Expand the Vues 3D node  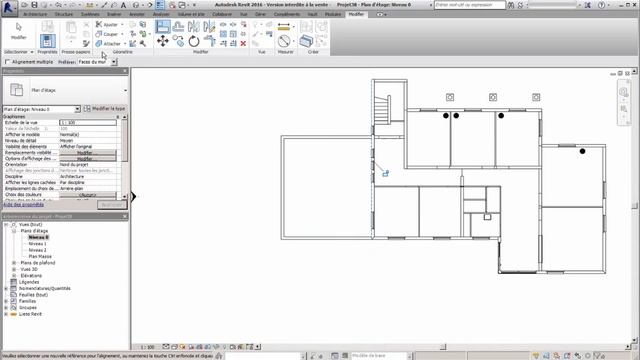[14, 269]
